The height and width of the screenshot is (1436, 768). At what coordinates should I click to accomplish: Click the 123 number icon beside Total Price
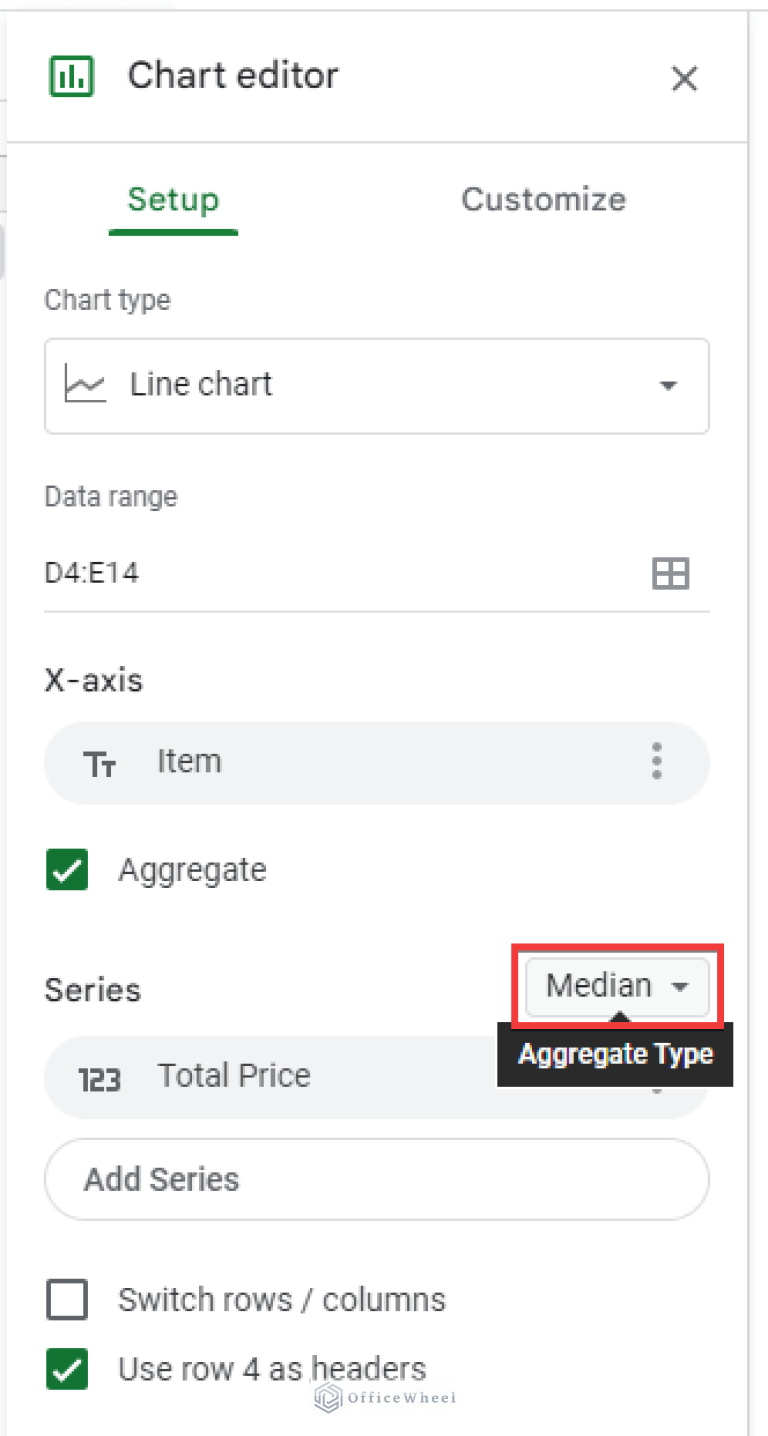click(101, 1075)
